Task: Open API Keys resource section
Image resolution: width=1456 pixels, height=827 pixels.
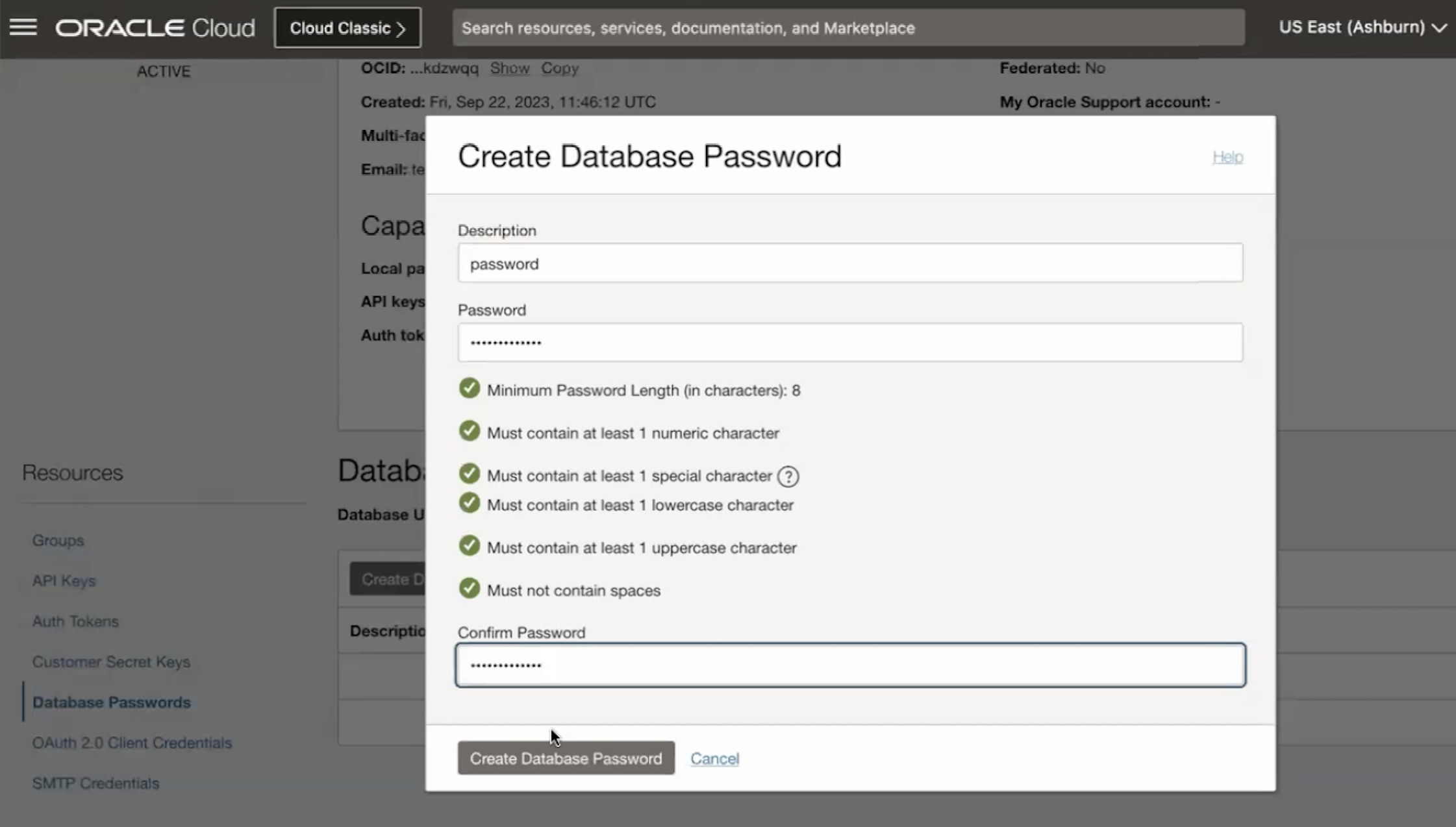Action: tap(64, 581)
